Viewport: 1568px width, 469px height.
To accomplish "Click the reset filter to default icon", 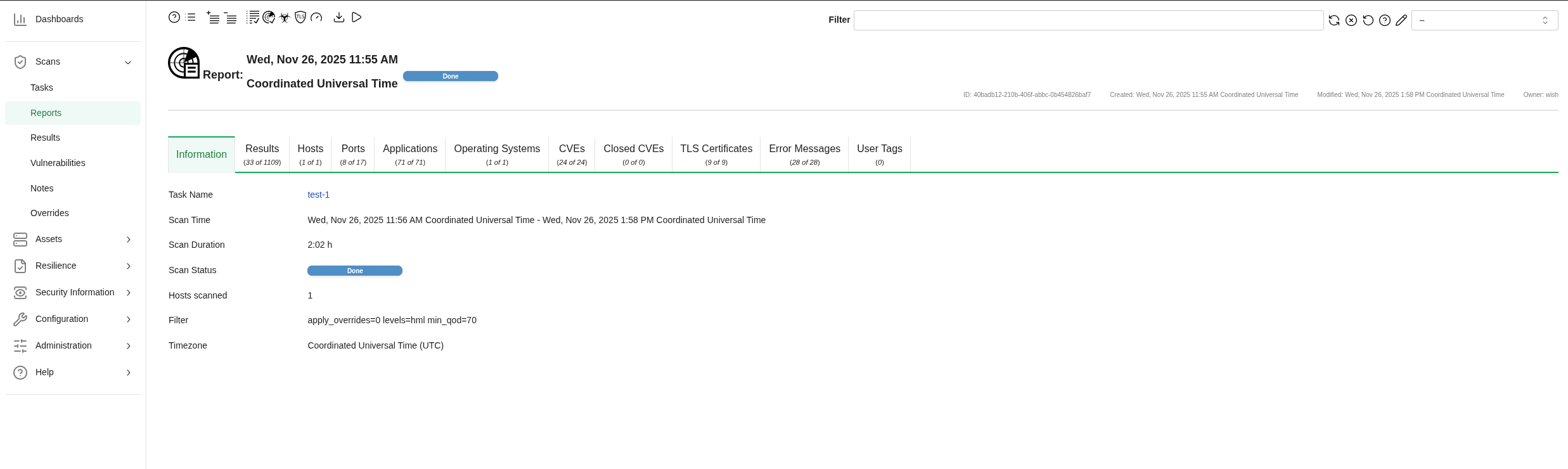I will pyautogui.click(x=1368, y=20).
